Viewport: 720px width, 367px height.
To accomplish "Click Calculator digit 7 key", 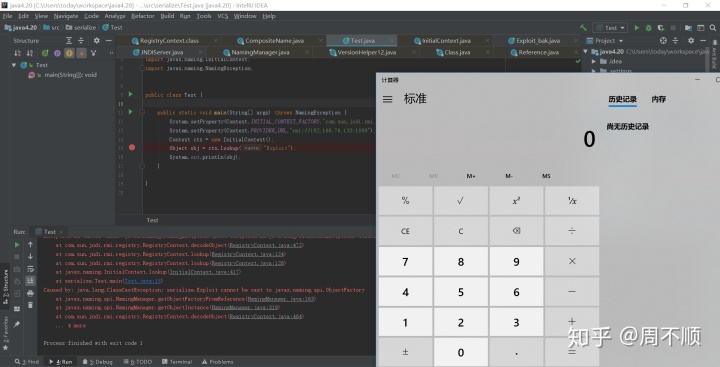I will coord(405,261).
